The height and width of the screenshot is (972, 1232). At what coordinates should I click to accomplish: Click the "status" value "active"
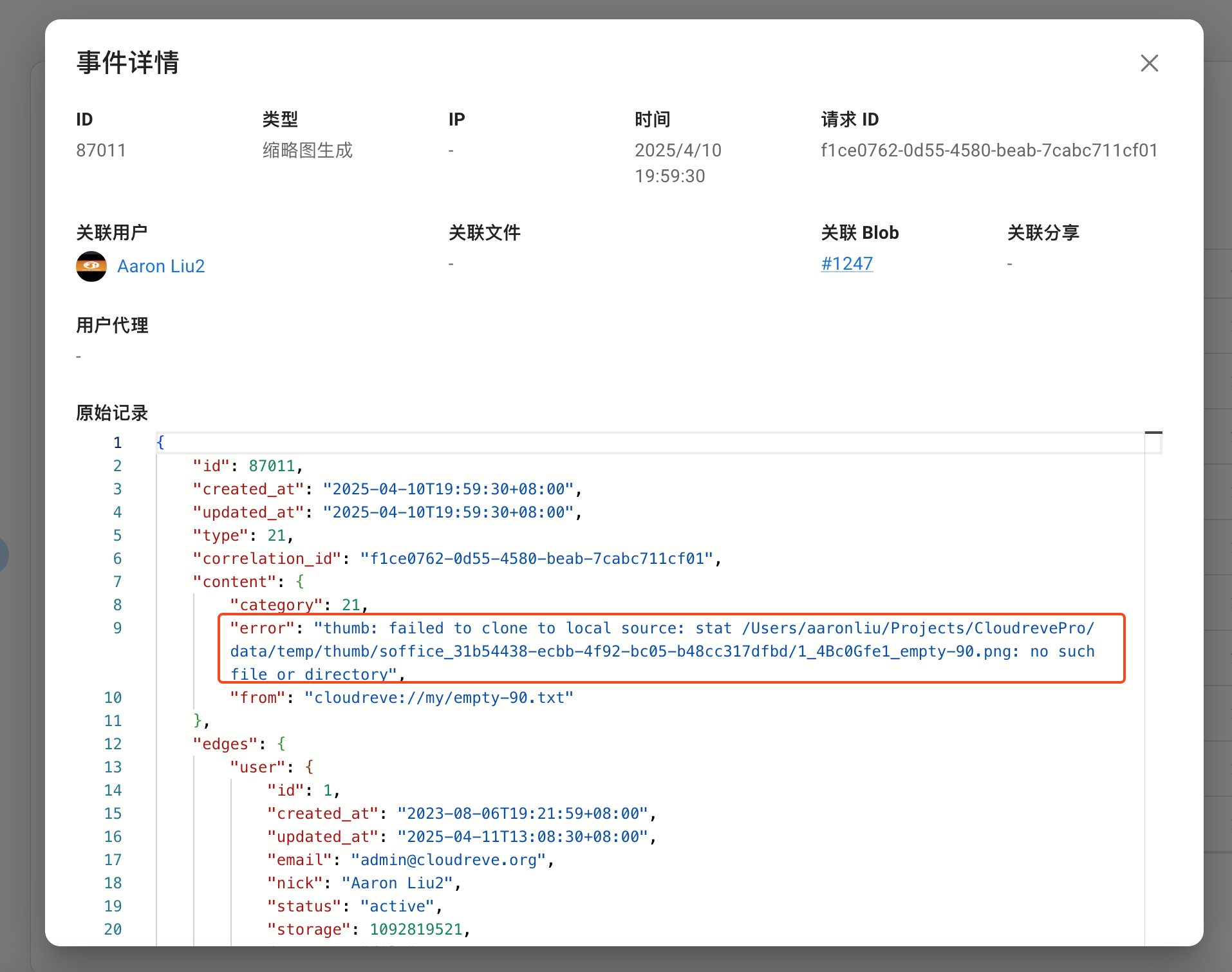pos(397,906)
